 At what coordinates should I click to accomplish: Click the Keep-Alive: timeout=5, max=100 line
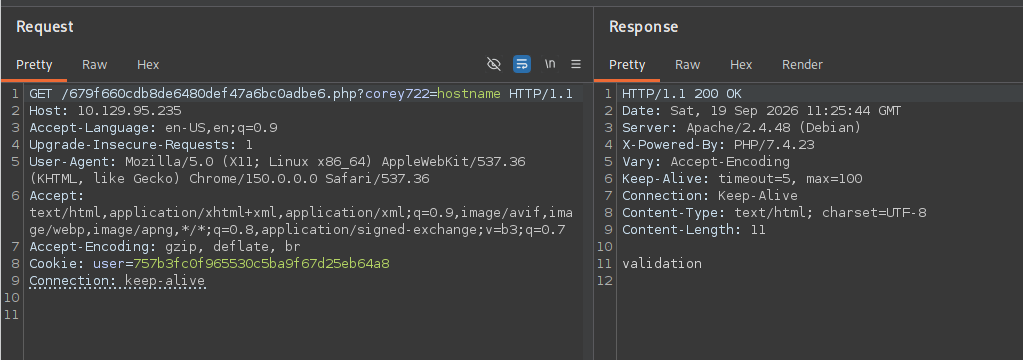(x=742, y=179)
